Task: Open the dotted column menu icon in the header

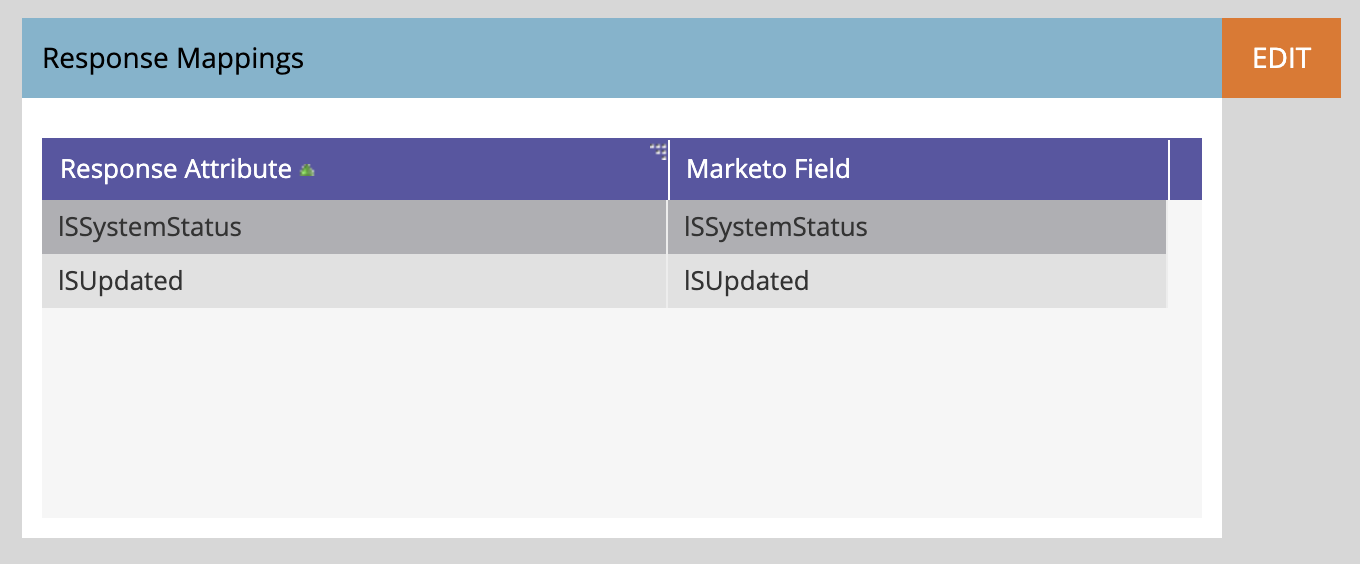Action: click(659, 151)
